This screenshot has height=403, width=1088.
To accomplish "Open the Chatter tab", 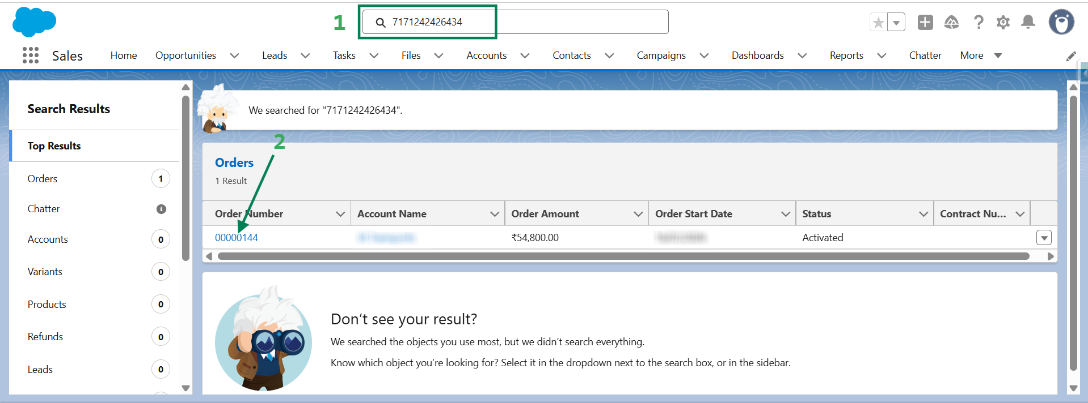I will (925, 55).
